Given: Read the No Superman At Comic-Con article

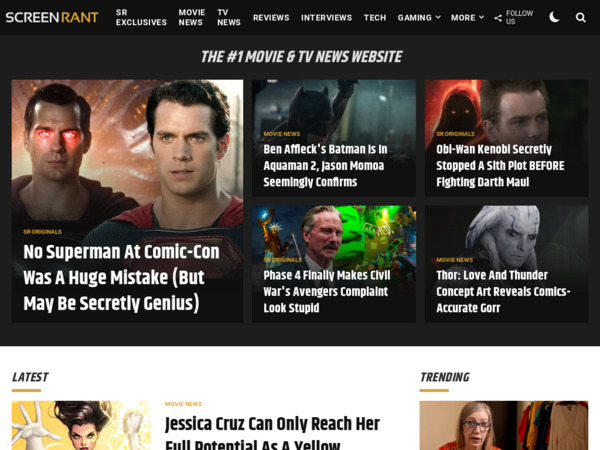Looking at the screenshot, I should 121,277.
